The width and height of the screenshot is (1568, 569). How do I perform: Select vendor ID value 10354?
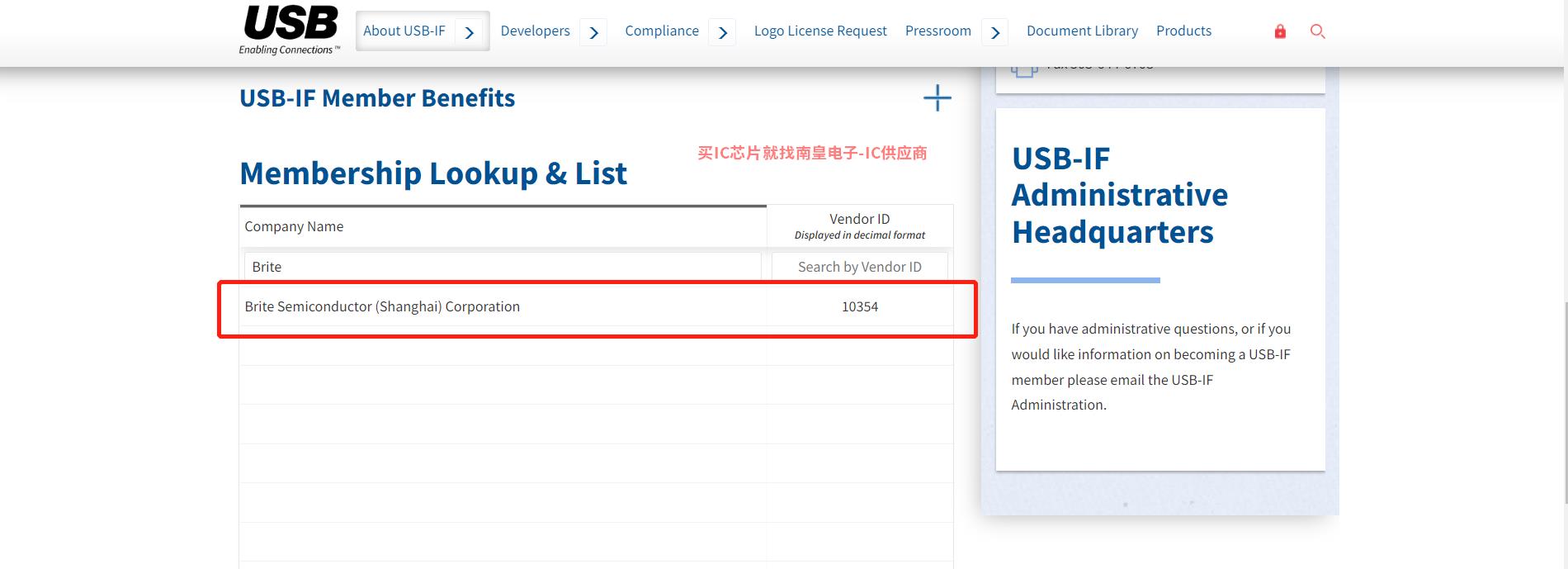(859, 306)
